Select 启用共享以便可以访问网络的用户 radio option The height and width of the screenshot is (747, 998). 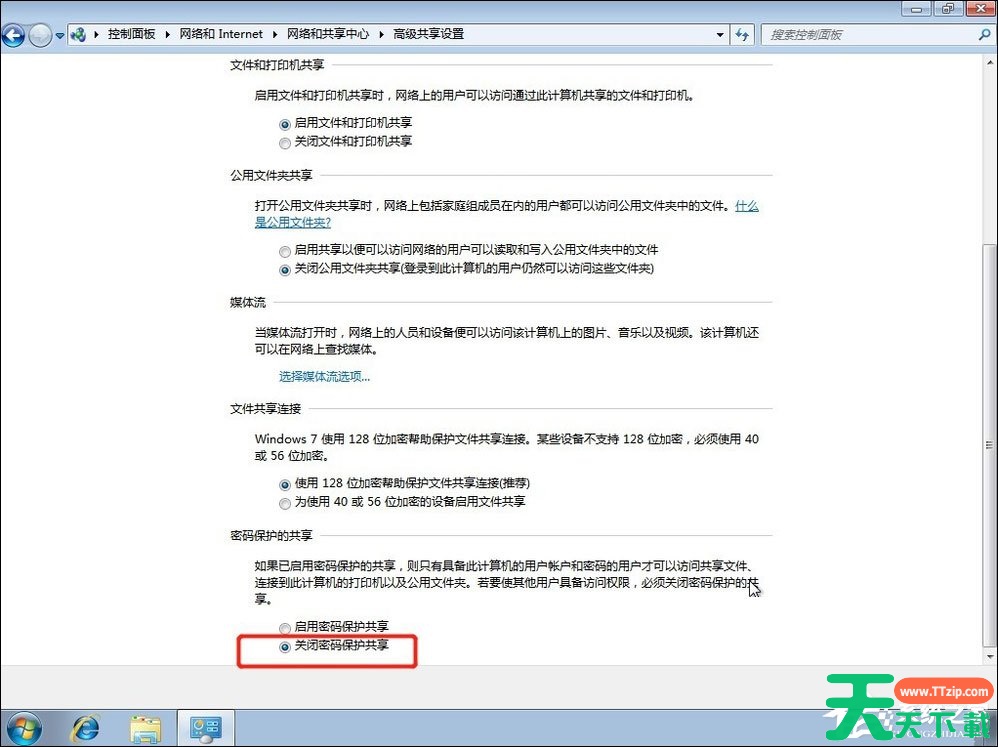285,251
